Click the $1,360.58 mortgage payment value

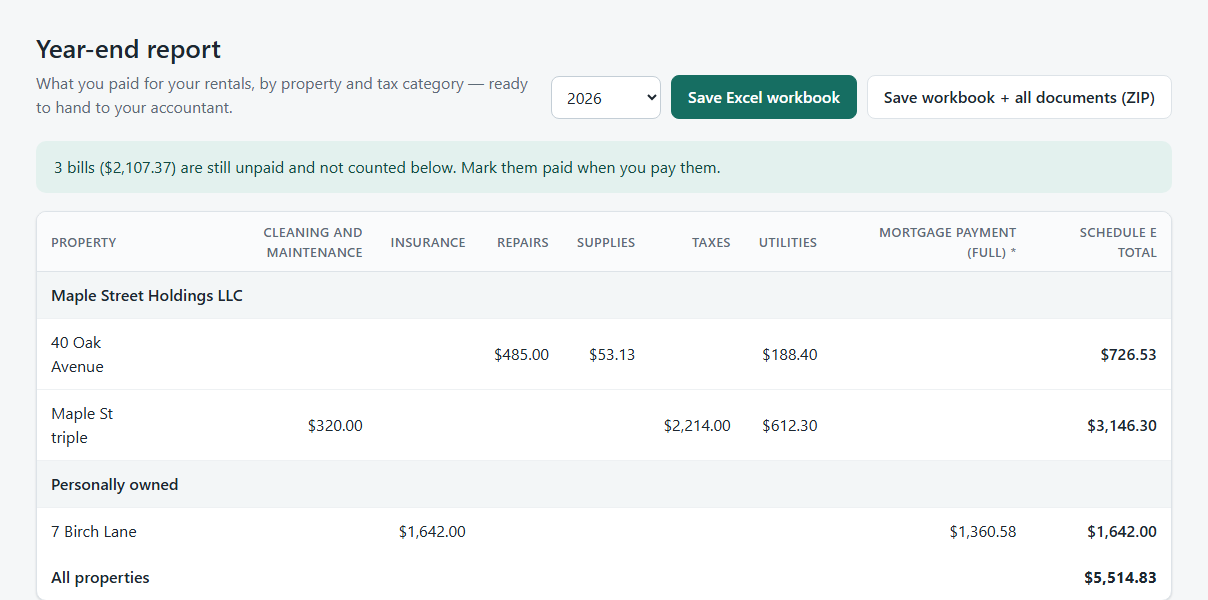point(983,532)
